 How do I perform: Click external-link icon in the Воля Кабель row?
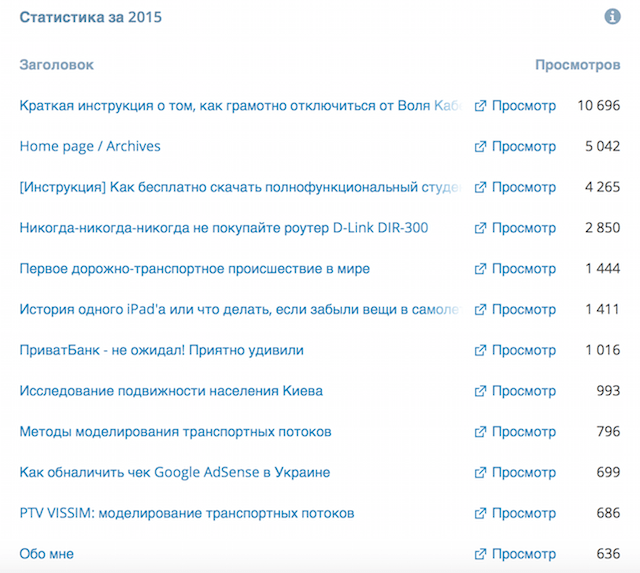point(480,106)
